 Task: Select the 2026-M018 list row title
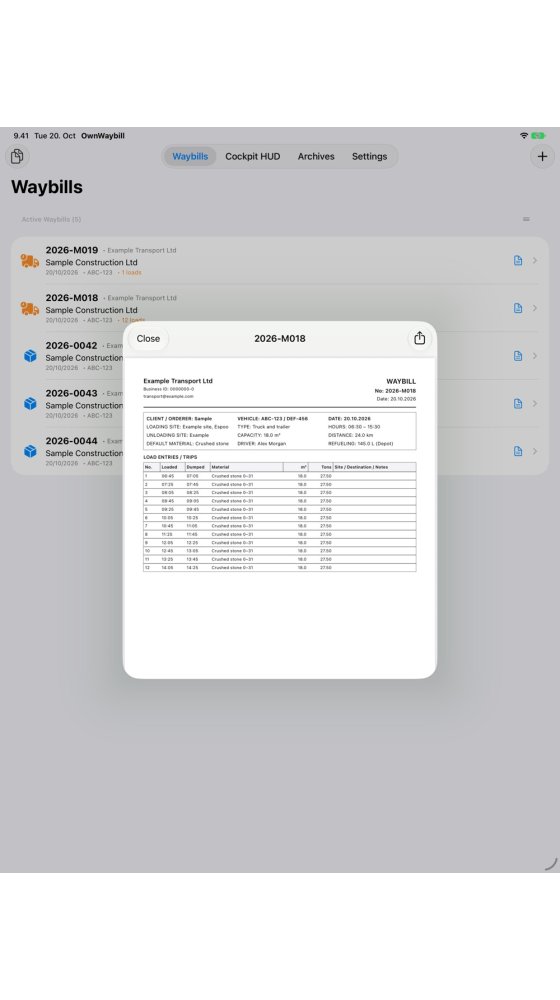[71, 298]
